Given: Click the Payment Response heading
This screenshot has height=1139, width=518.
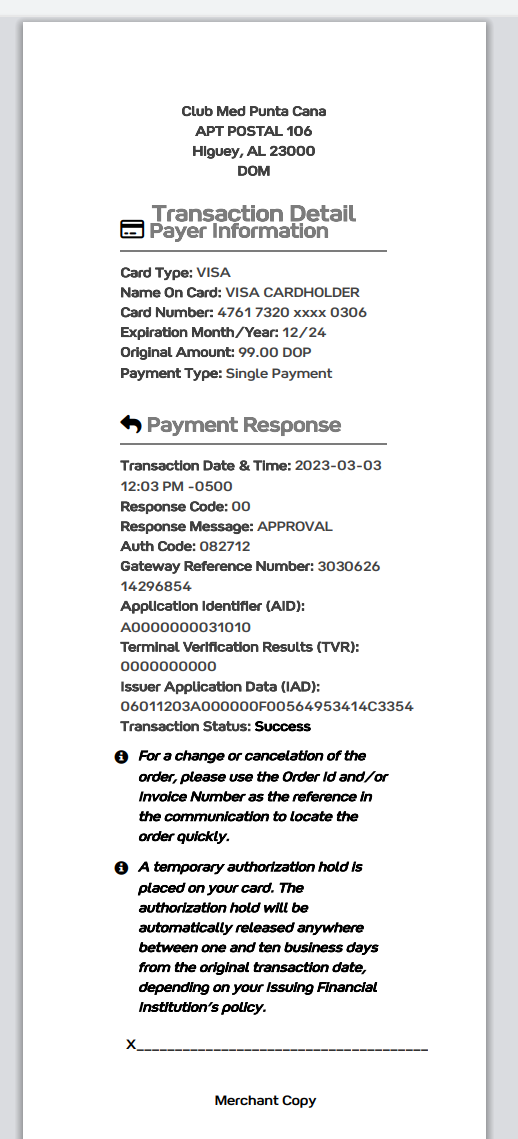Looking at the screenshot, I should point(243,424).
